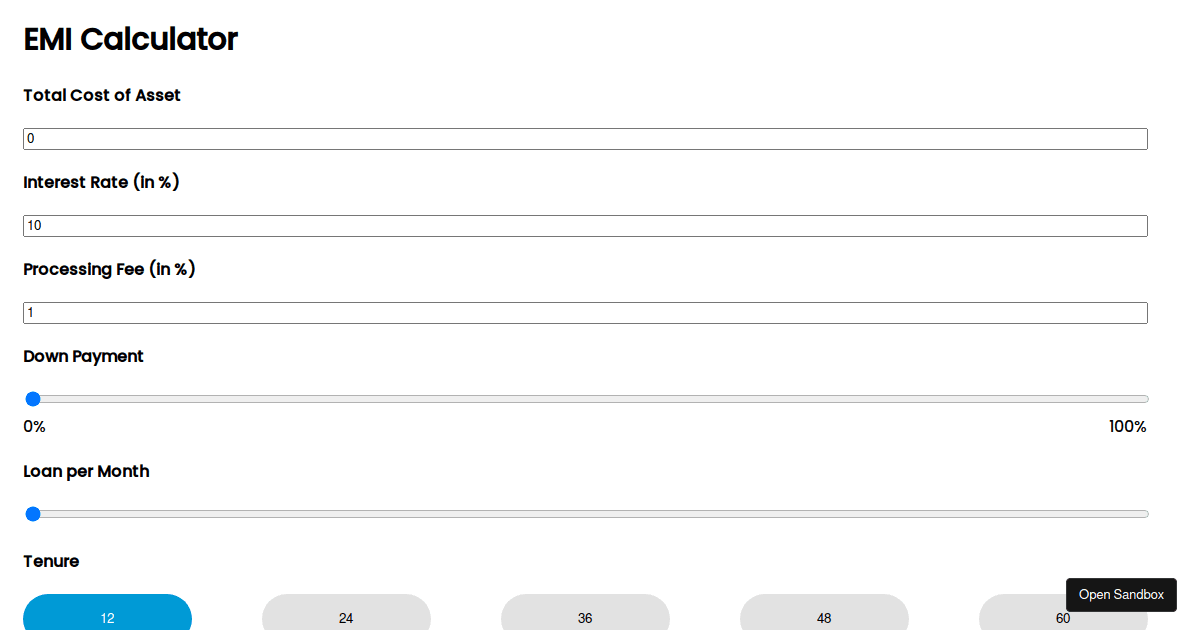This screenshot has width=1200, height=630.
Task: Click the Open Sandbox button
Action: pyautogui.click(x=1121, y=594)
